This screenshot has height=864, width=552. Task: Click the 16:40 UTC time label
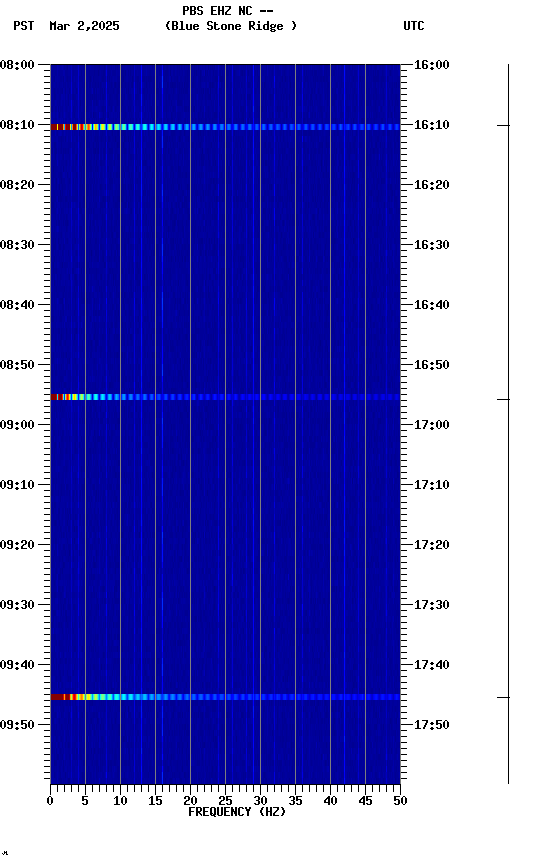click(432, 305)
